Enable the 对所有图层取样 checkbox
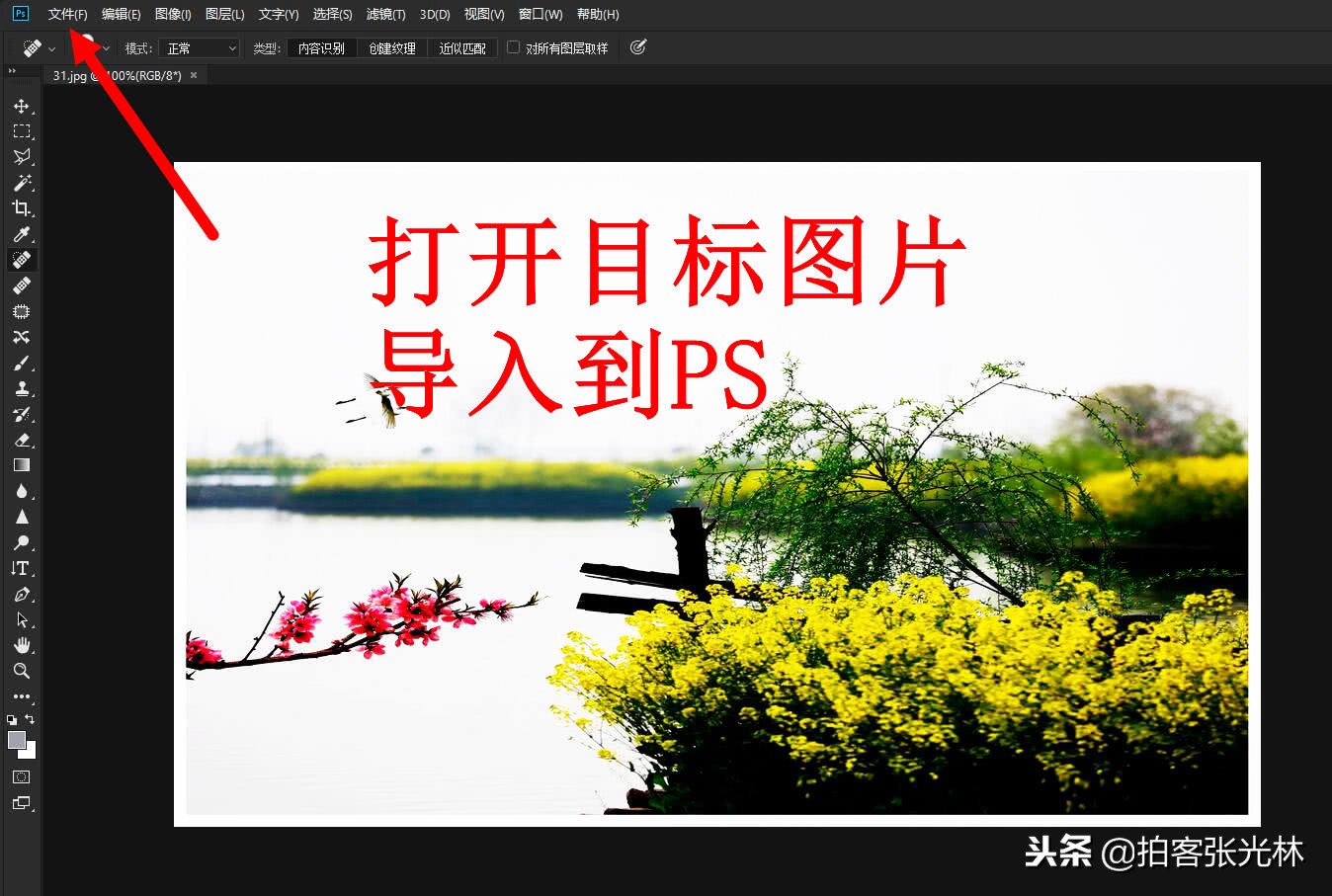The height and width of the screenshot is (896, 1332). point(513,46)
